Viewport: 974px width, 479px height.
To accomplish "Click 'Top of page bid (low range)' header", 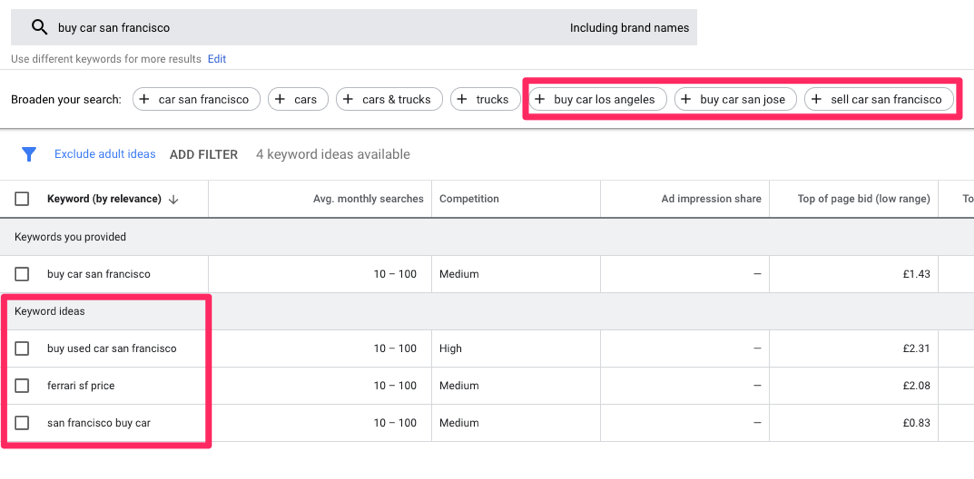I will (863, 199).
